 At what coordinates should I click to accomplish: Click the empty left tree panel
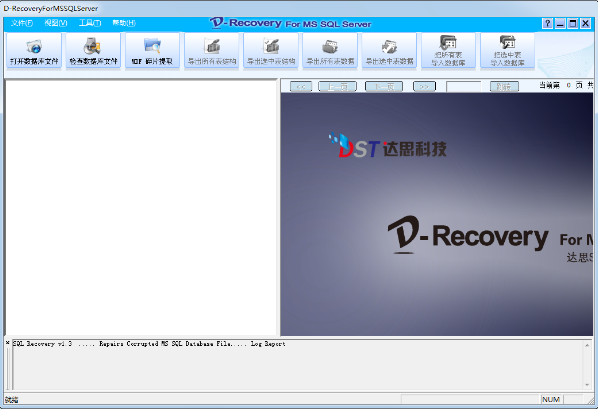point(141,208)
